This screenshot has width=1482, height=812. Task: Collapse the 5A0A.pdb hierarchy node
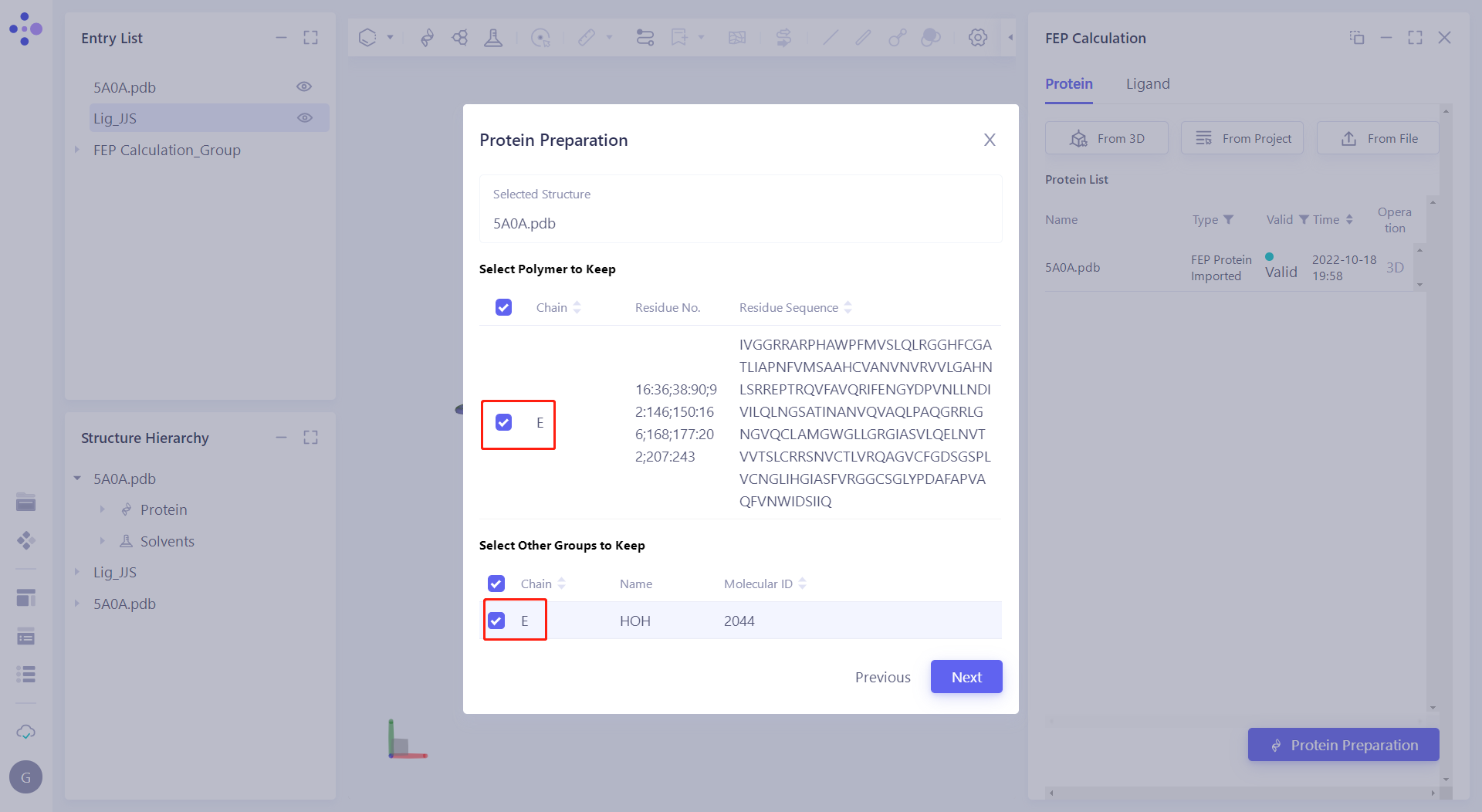[77, 479]
